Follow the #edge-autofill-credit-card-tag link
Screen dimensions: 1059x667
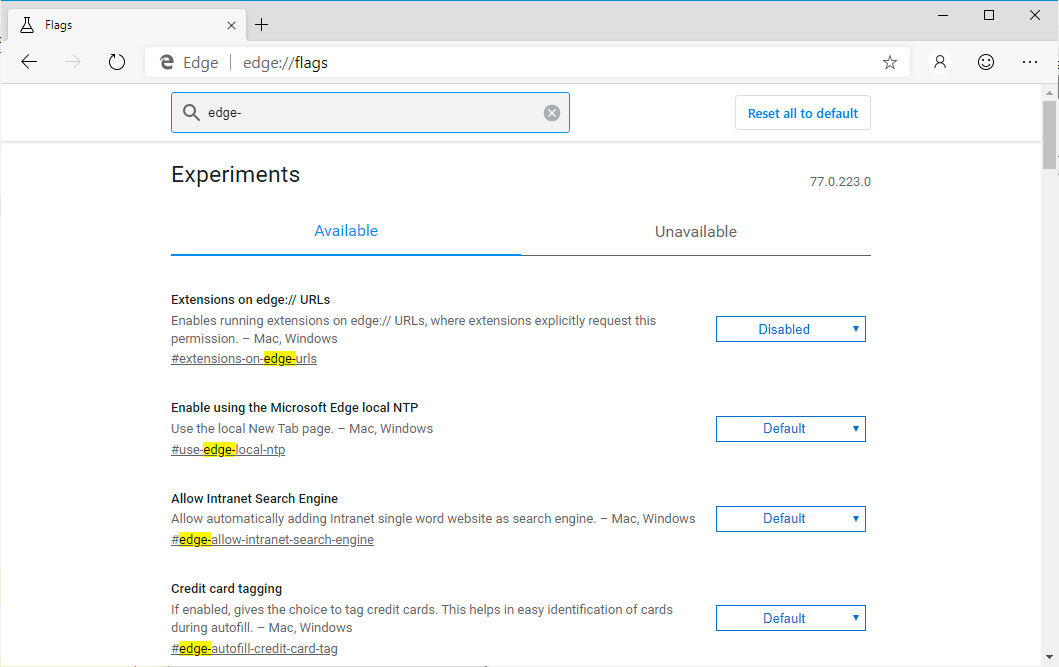(255, 648)
